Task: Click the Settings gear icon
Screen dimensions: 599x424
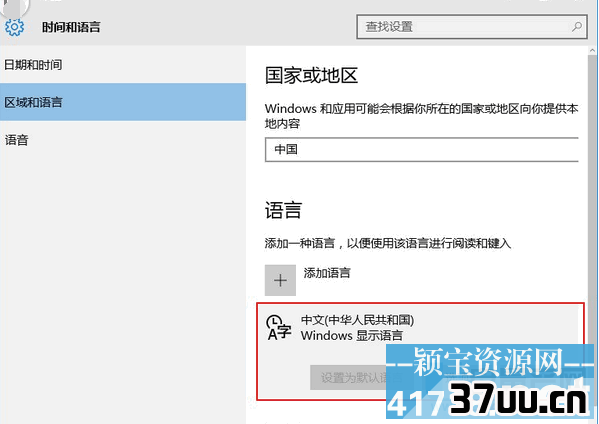Action: click(x=15, y=27)
